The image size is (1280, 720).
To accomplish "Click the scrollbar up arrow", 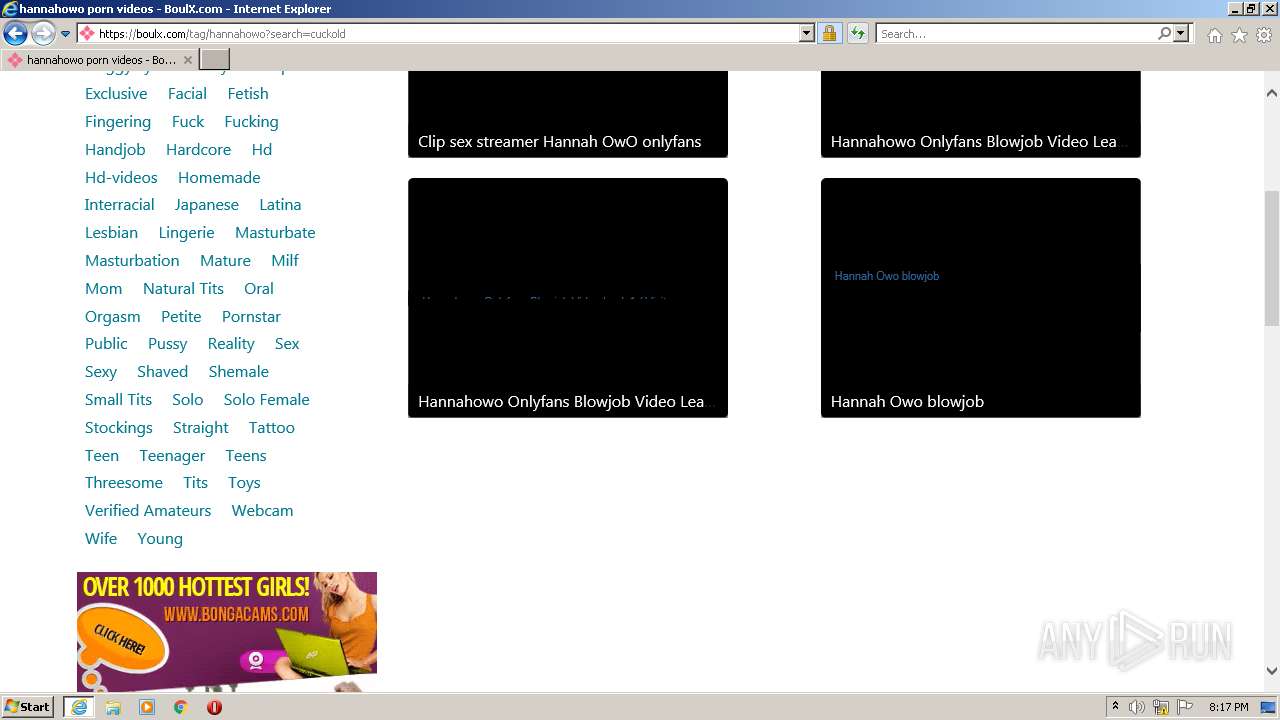I will [x=1272, y=93].
